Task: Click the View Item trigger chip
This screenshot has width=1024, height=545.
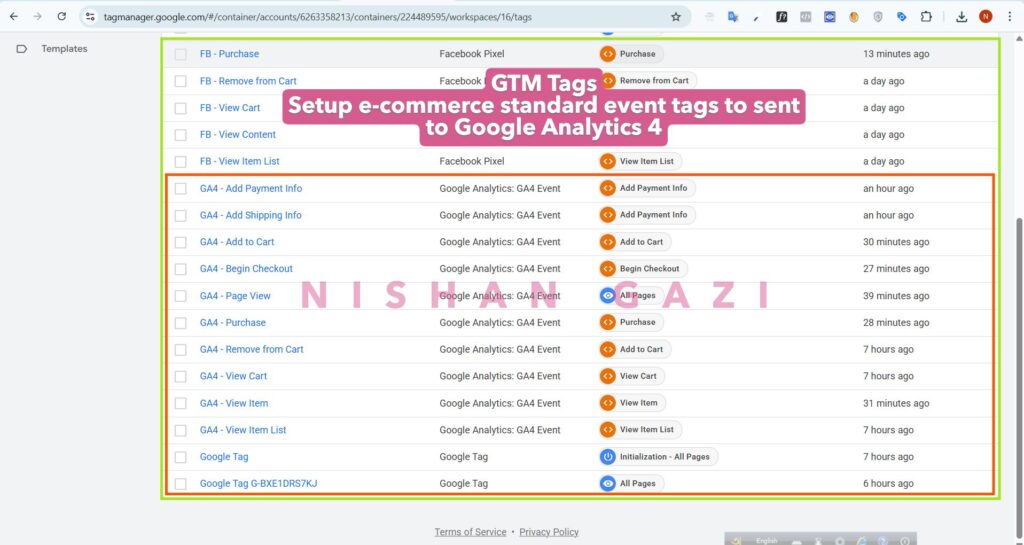Action: [632, 403]
